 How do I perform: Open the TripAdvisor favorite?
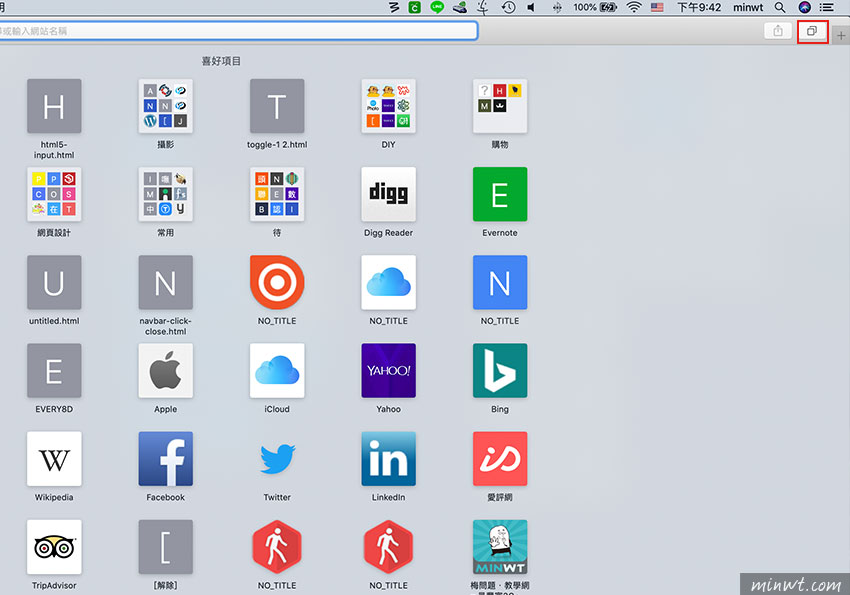(x=54, y=547)
